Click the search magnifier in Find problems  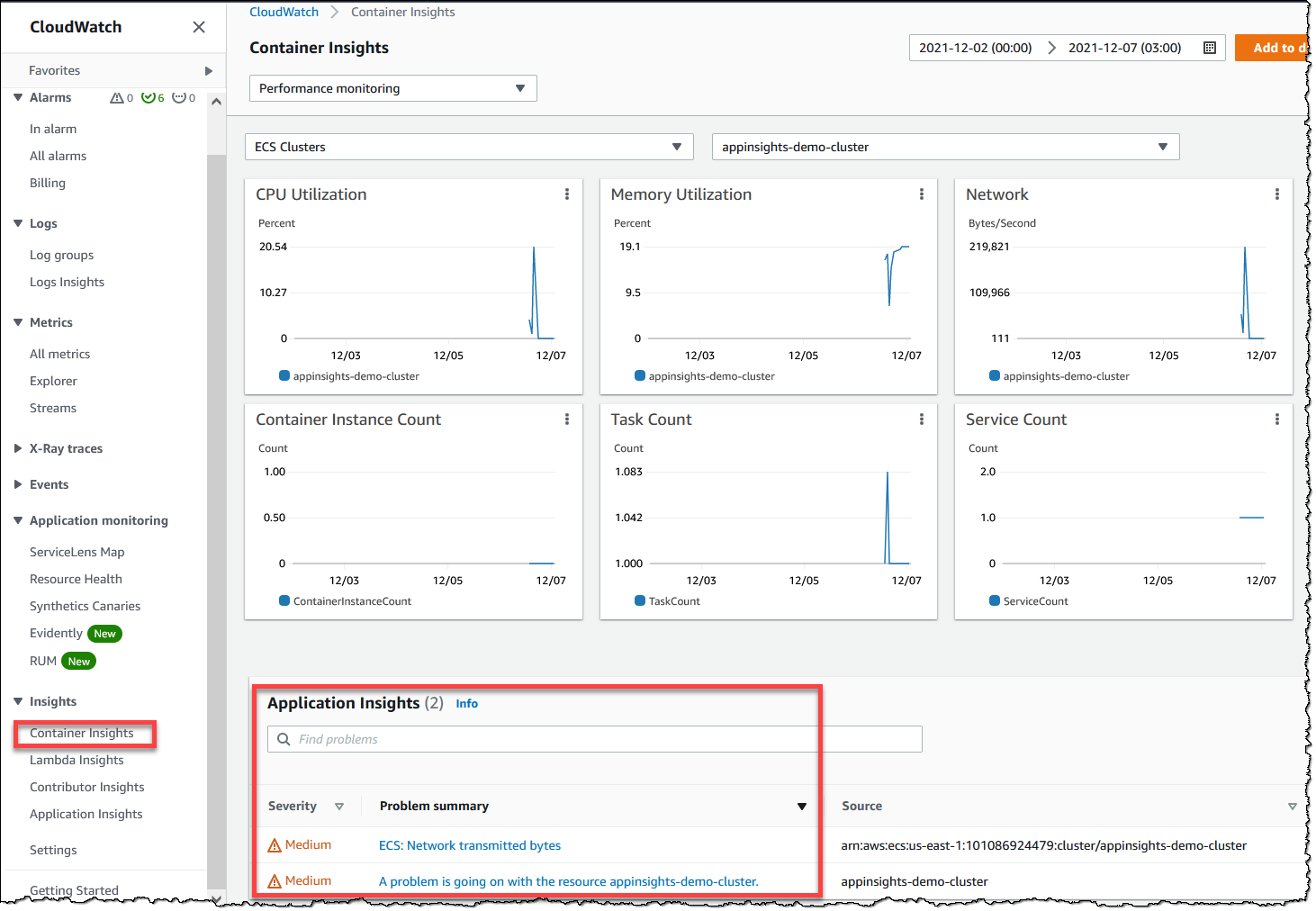[284, 739]
